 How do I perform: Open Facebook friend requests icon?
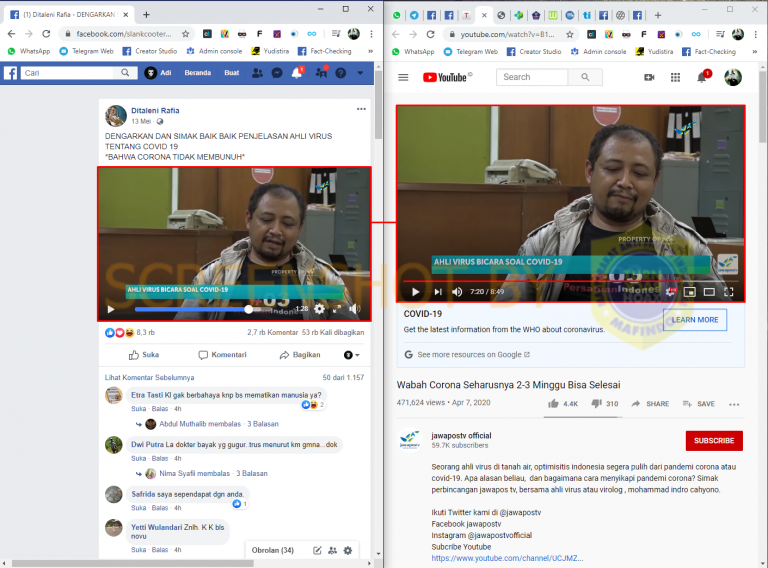point(257,73)
